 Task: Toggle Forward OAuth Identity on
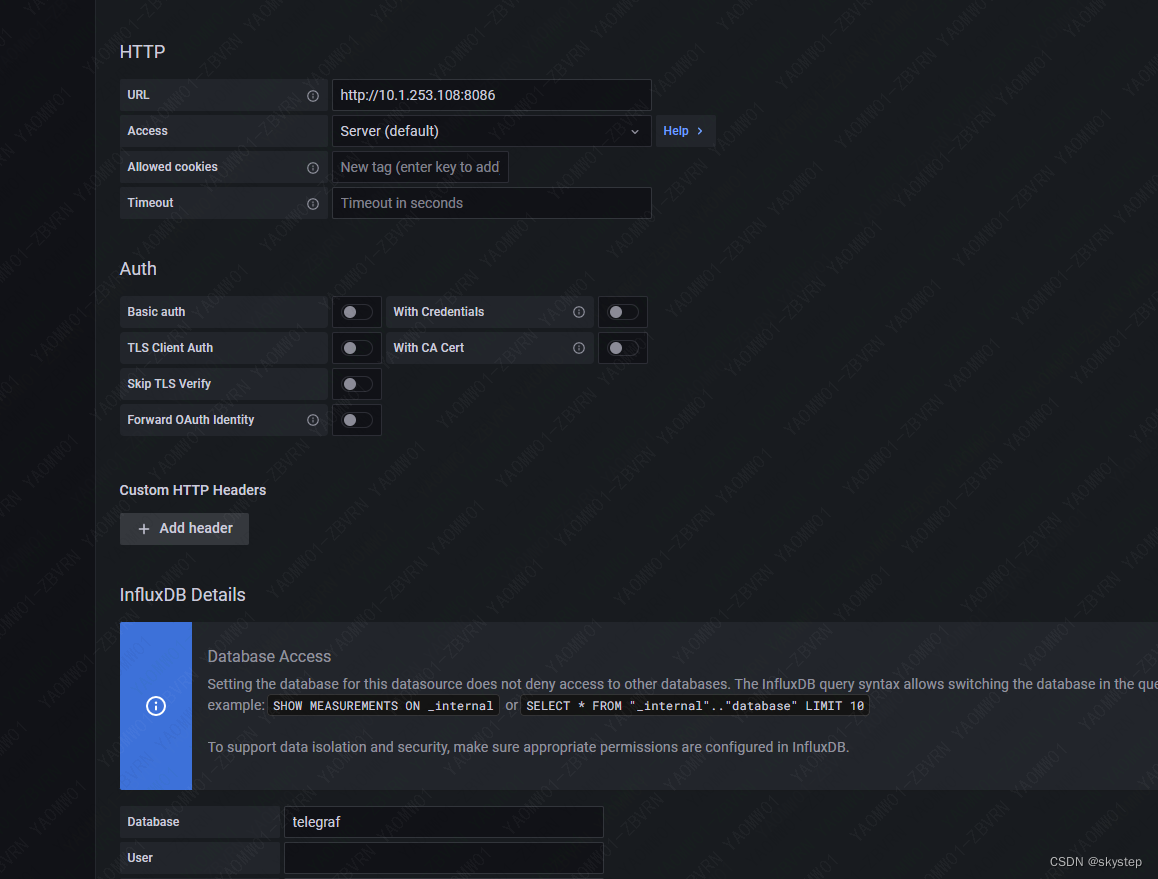(x=357, y=420)
